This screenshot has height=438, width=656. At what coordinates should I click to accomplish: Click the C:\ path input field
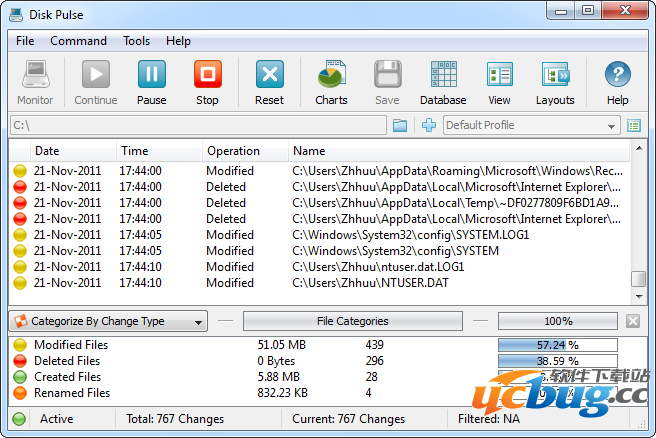197,125
